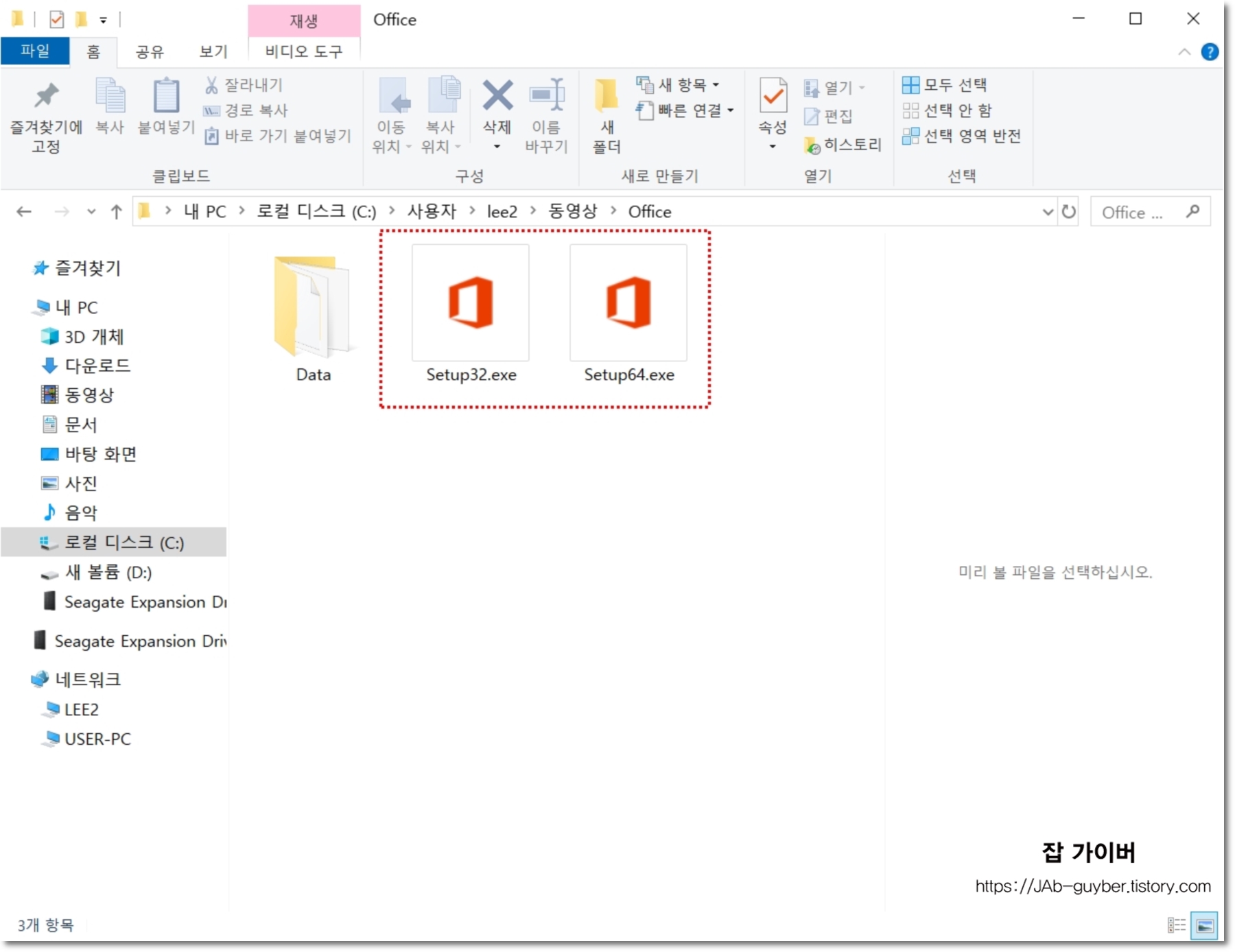
Task: Choose Copy path (경로 복사)
Action: click(x=246, y=110)
